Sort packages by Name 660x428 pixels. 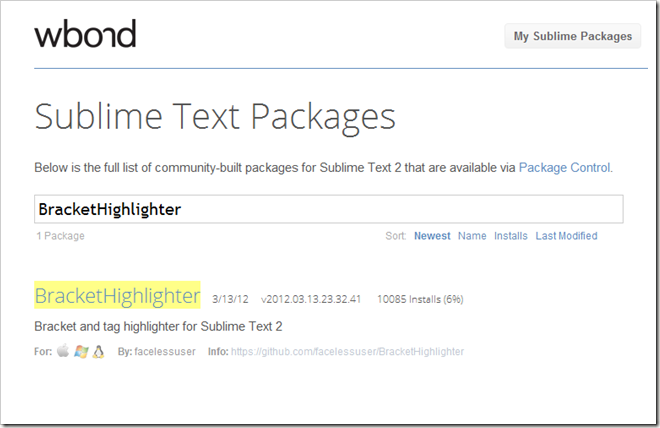pos(472,236)
